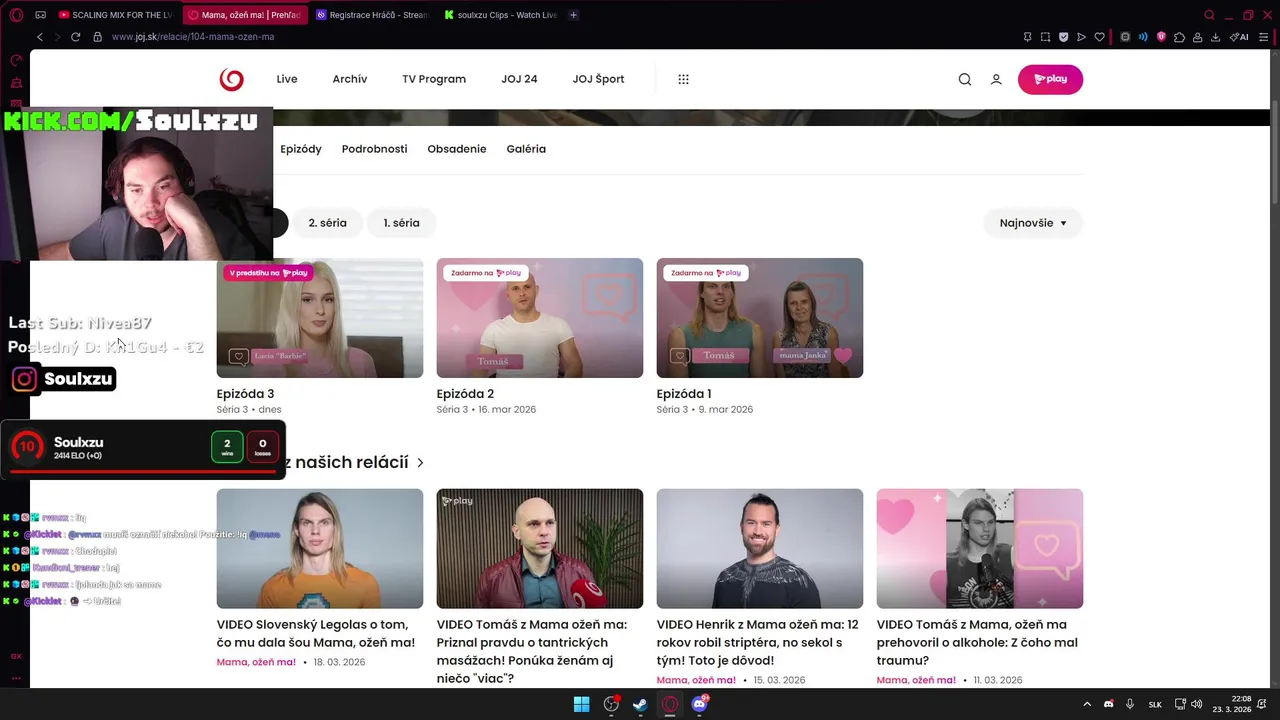
Task: Click the 'Mama, ožeň ma!' tag under Legolas article
Action: point(256,662)
